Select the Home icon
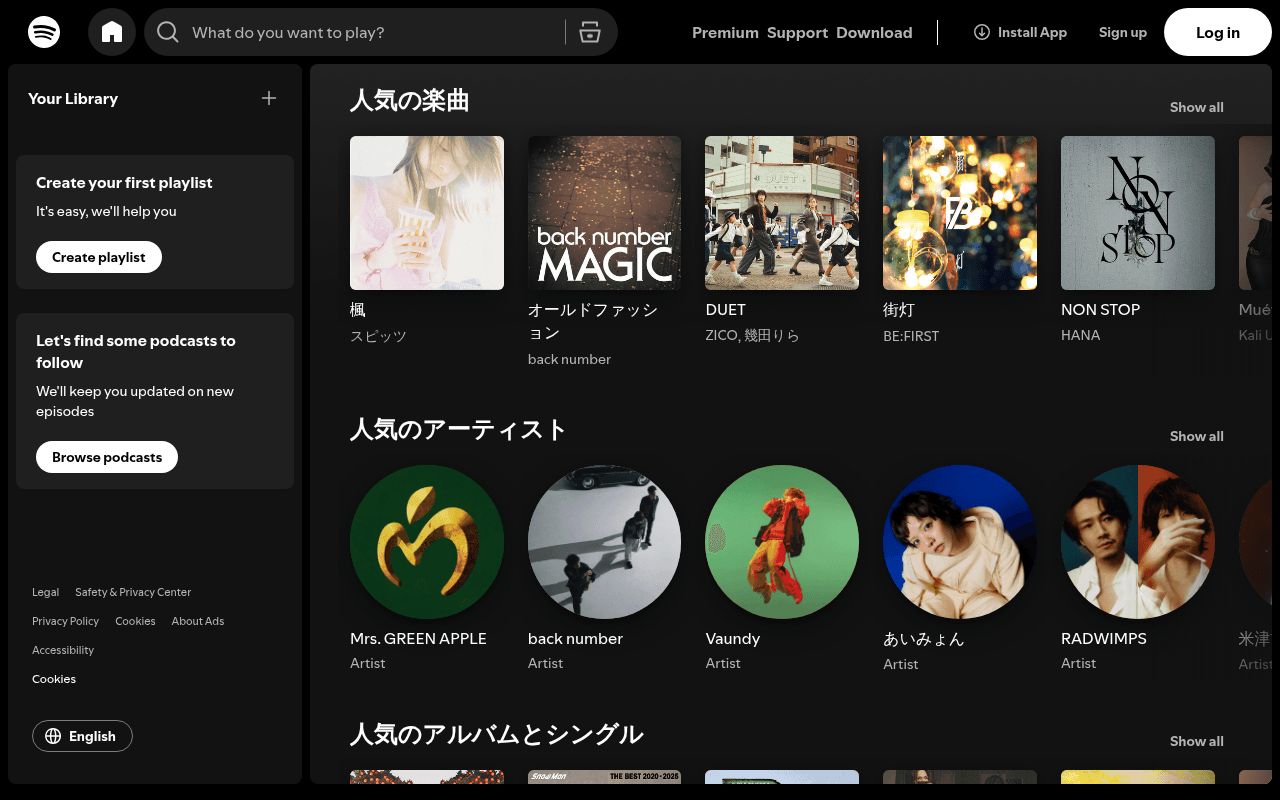The height and width of the screenshot is (800, 1280). 111,31
